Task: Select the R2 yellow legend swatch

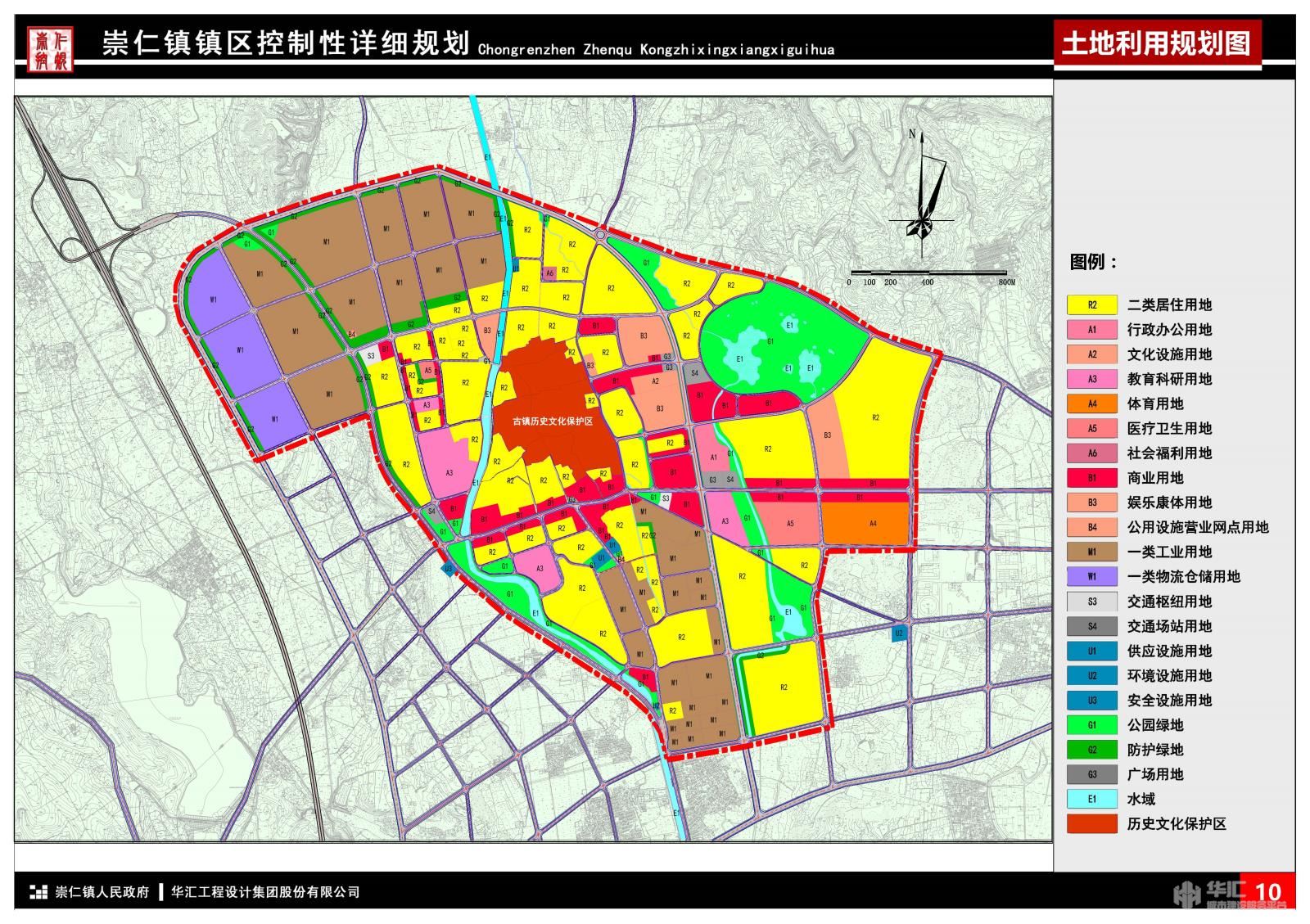Action: coord(1091,305)
